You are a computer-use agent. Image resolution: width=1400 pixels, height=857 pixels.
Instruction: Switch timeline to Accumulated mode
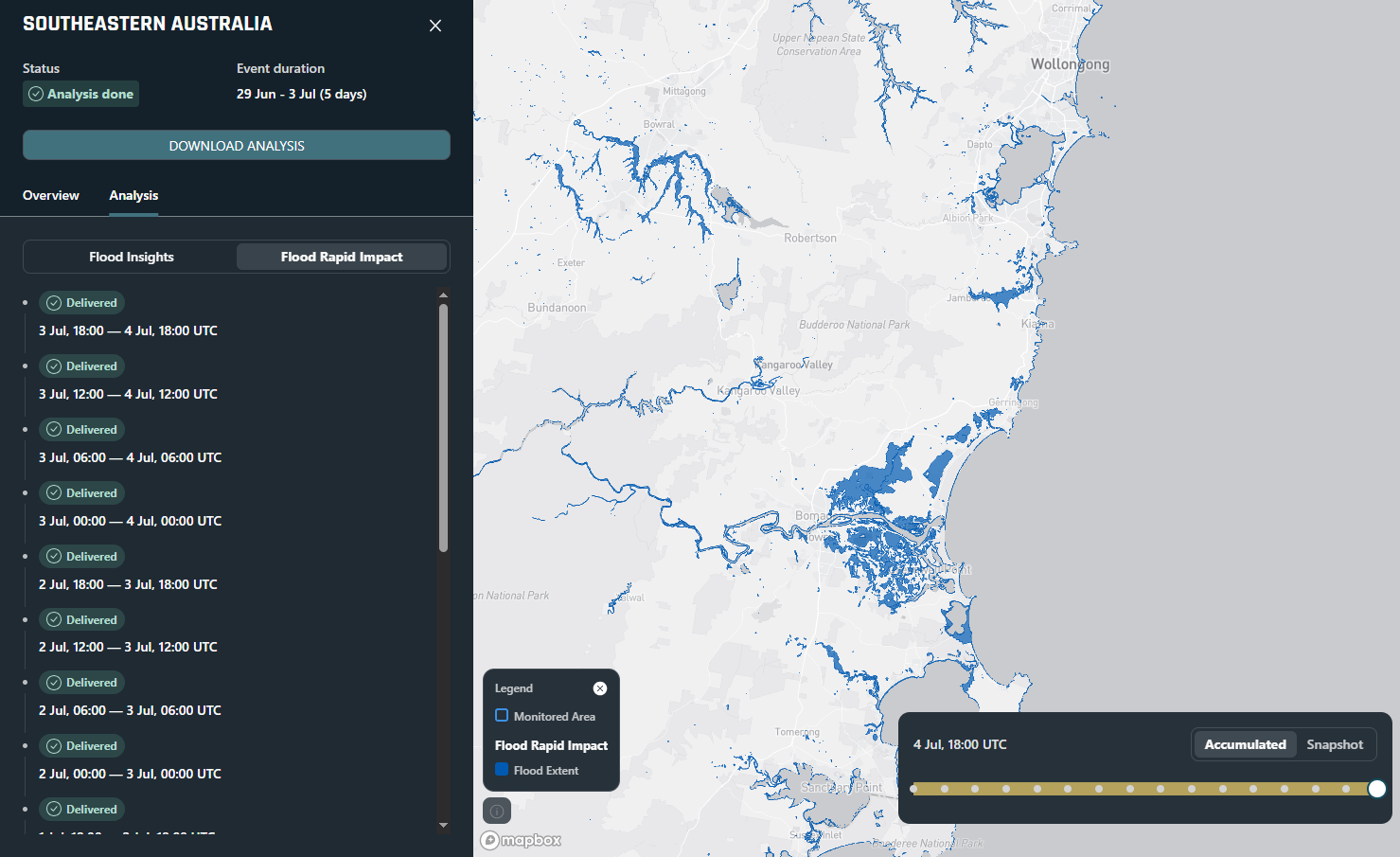tap(1245, 744)
